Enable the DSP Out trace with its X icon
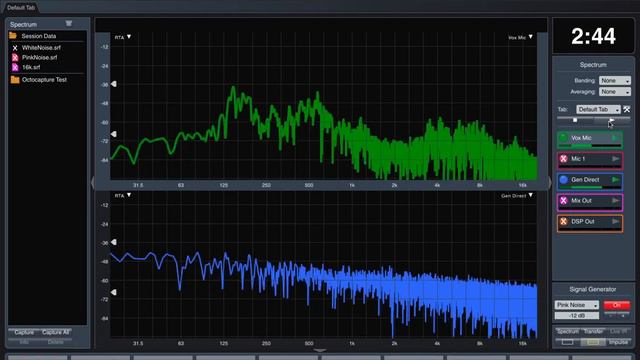This screenshot has width=640, height=360. pyautogui.click(x=564, y=221)
